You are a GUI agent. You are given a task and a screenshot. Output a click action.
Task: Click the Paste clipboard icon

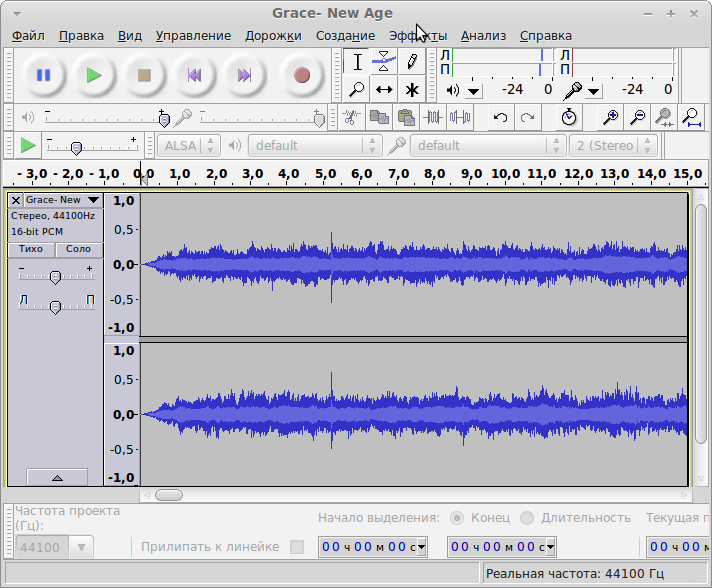pos(406,118)
